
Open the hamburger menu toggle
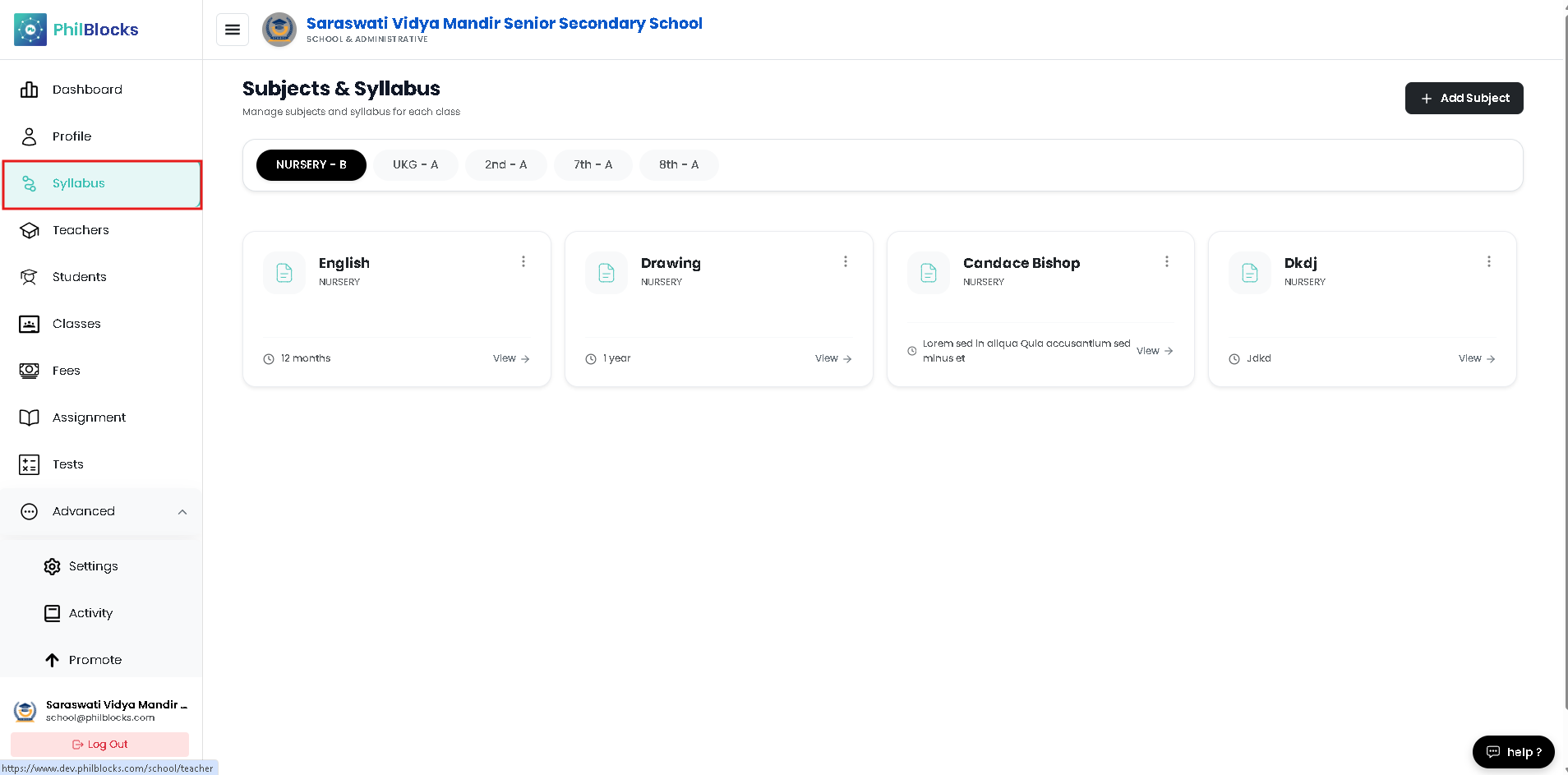[x=233, y=30]
